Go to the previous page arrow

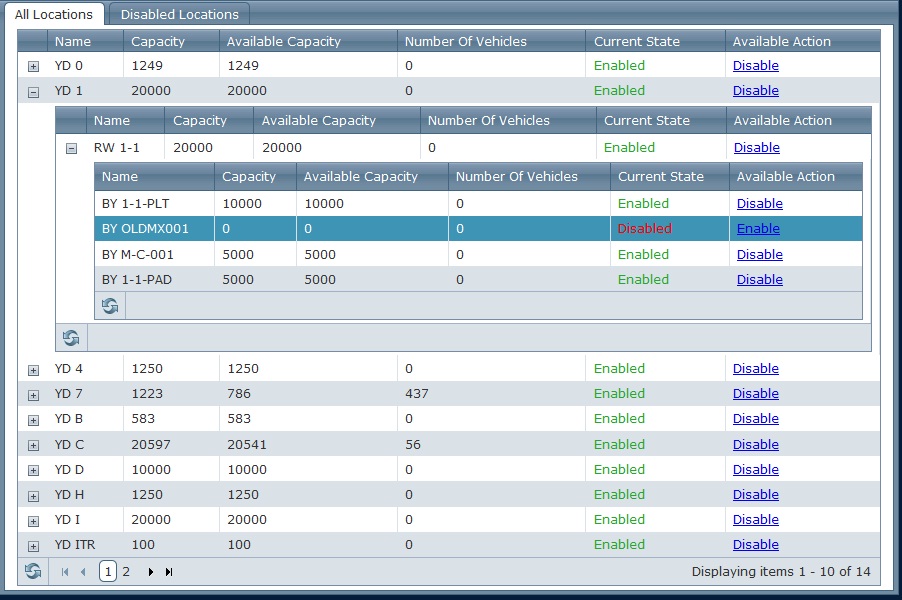(83, 572)
